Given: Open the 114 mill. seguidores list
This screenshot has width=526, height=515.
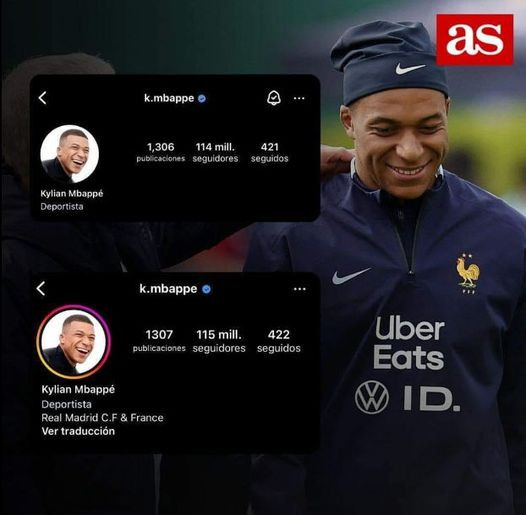Looking at the screenshot, I should [x=215, y=152].
